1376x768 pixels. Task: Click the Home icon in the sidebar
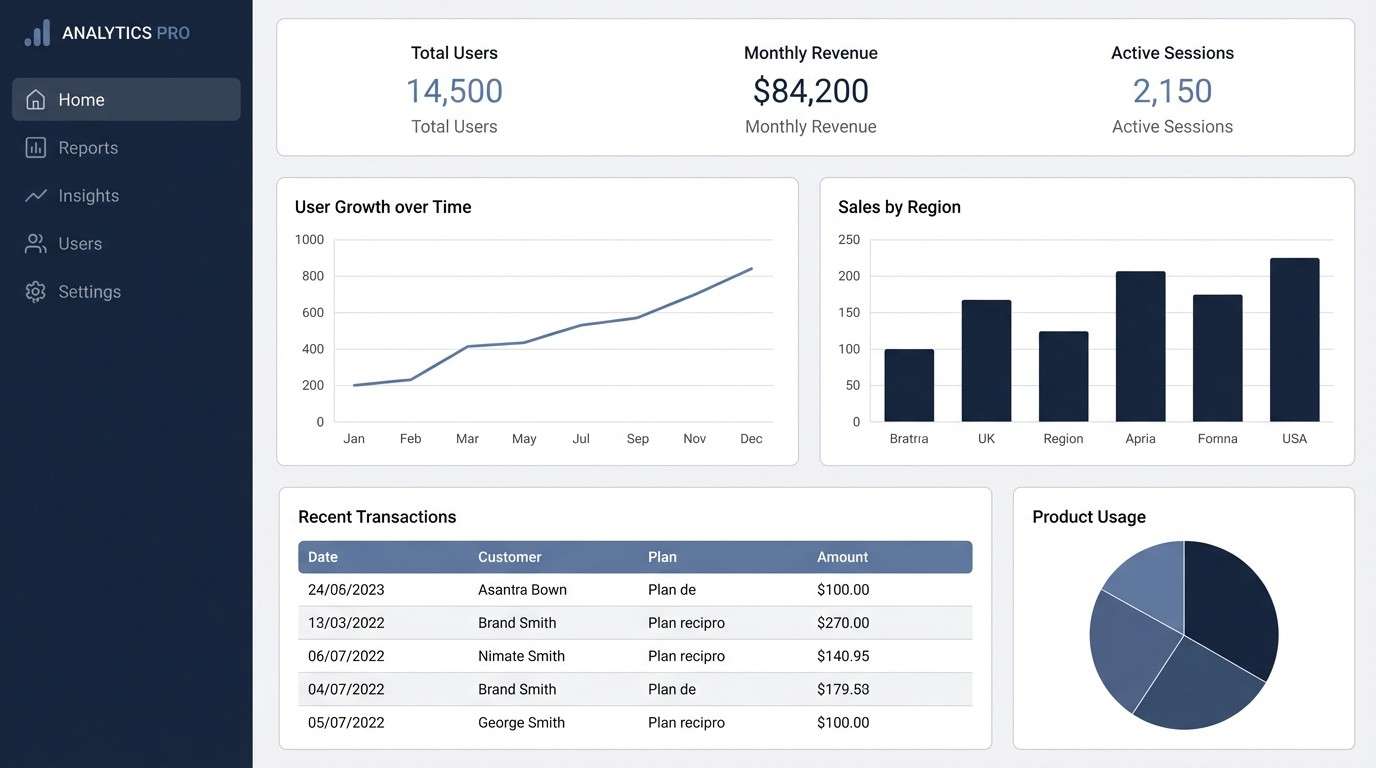(35, 99)
